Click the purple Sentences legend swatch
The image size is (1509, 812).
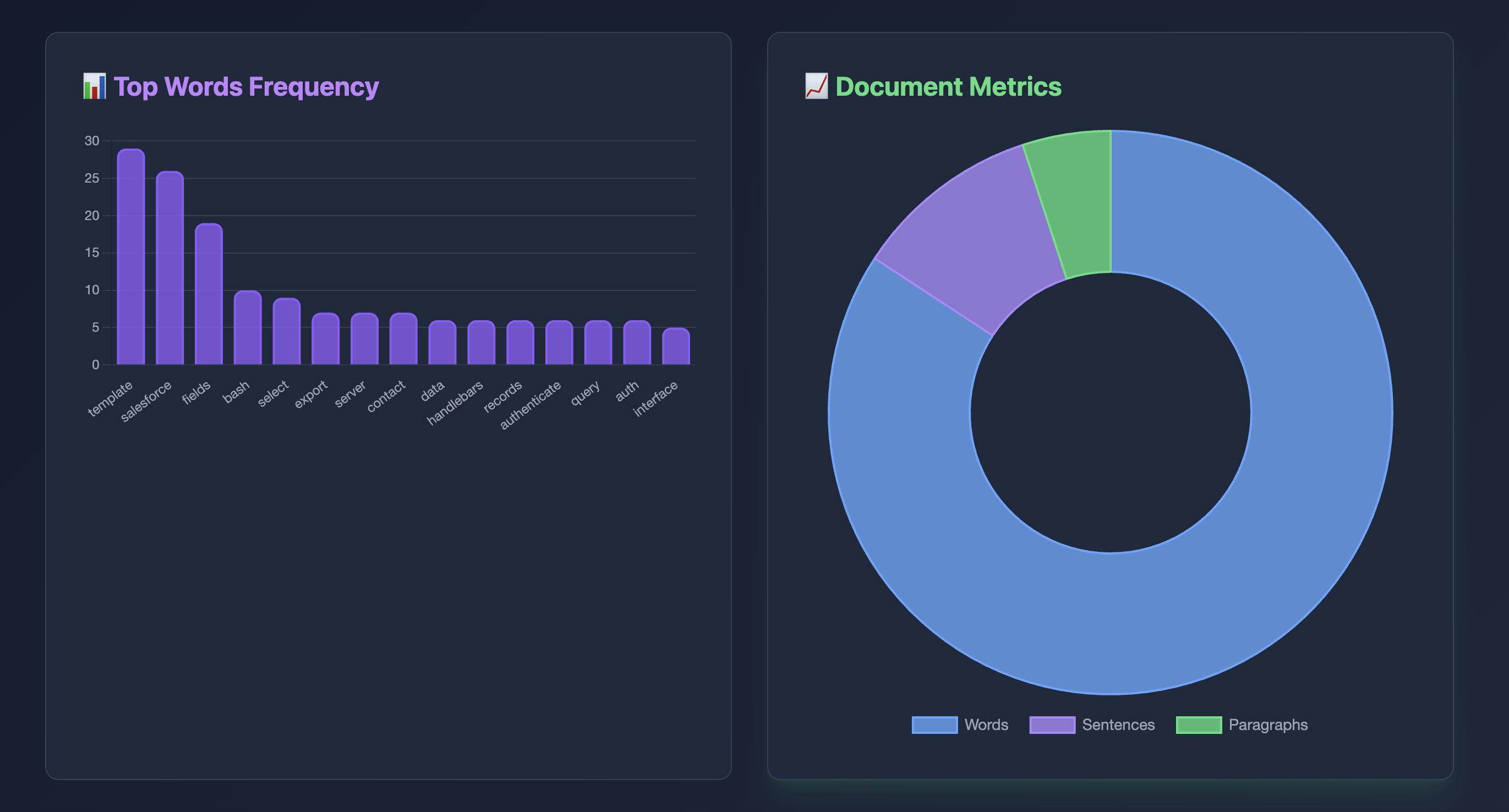tap(1052, 725)
